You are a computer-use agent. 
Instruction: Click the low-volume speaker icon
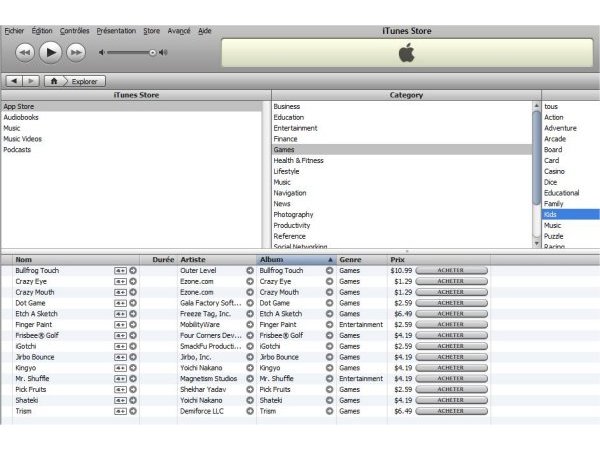pos(101,52)
